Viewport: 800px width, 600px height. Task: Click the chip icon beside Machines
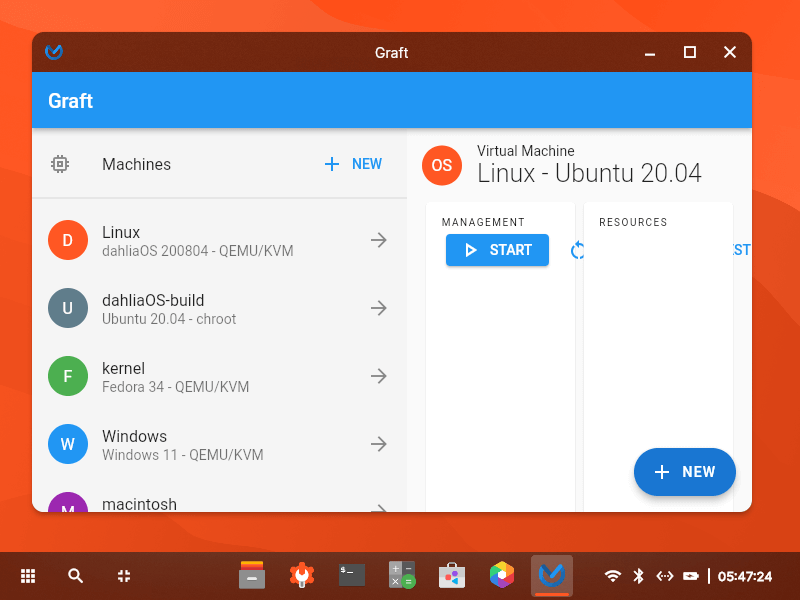pos(60,164)
